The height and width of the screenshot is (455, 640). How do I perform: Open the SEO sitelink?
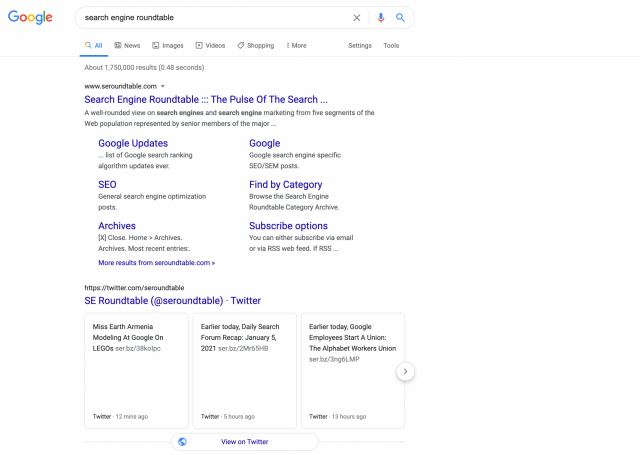[107, 184]
